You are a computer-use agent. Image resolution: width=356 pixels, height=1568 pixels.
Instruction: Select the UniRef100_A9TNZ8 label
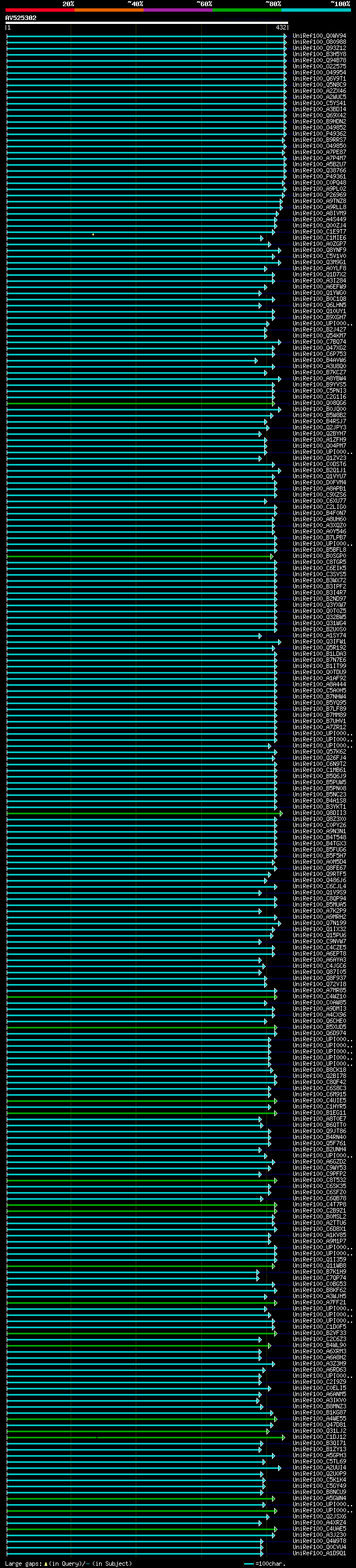pyautogui.click(x=319, y=201)
